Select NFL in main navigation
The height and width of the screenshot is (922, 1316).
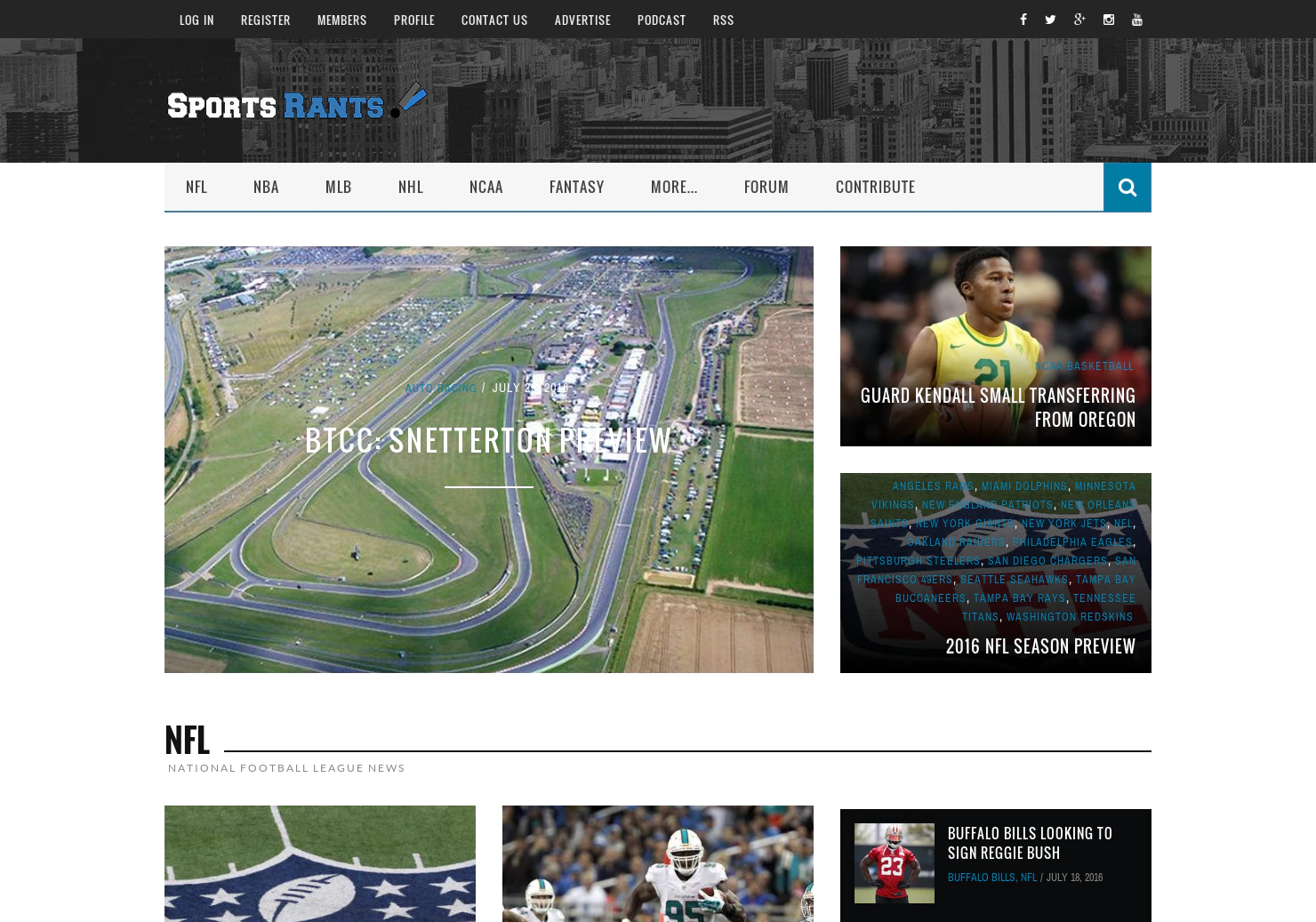click(x=197, y=187)
